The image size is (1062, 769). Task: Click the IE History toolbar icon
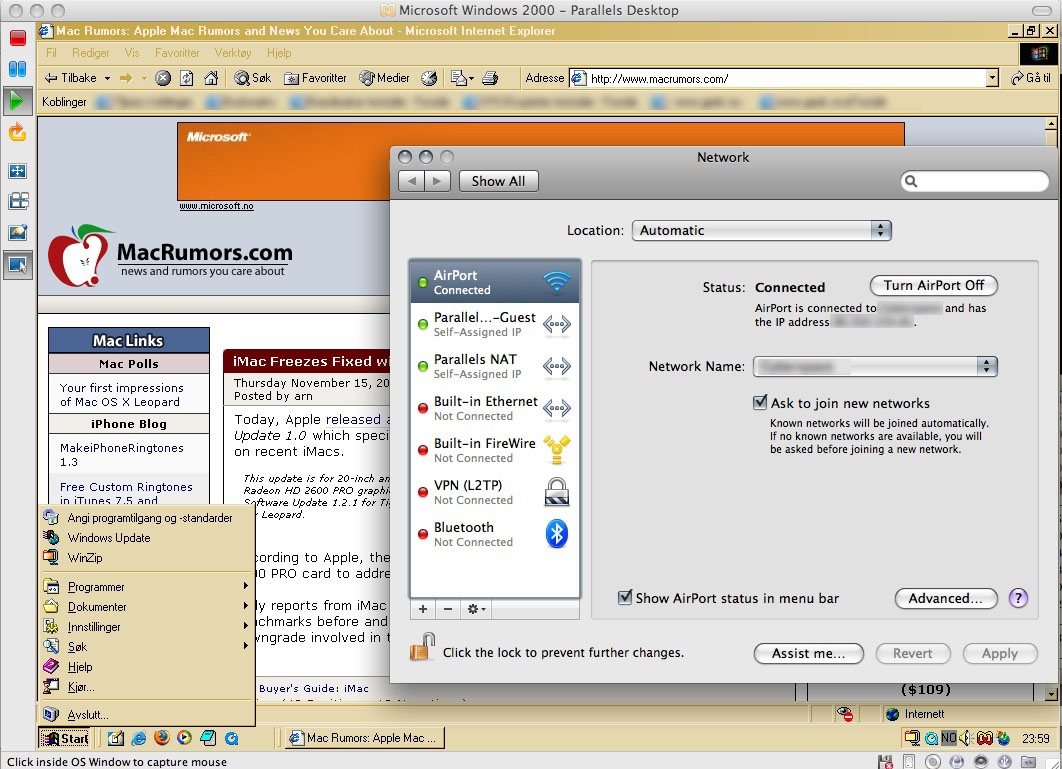(429, 78)
